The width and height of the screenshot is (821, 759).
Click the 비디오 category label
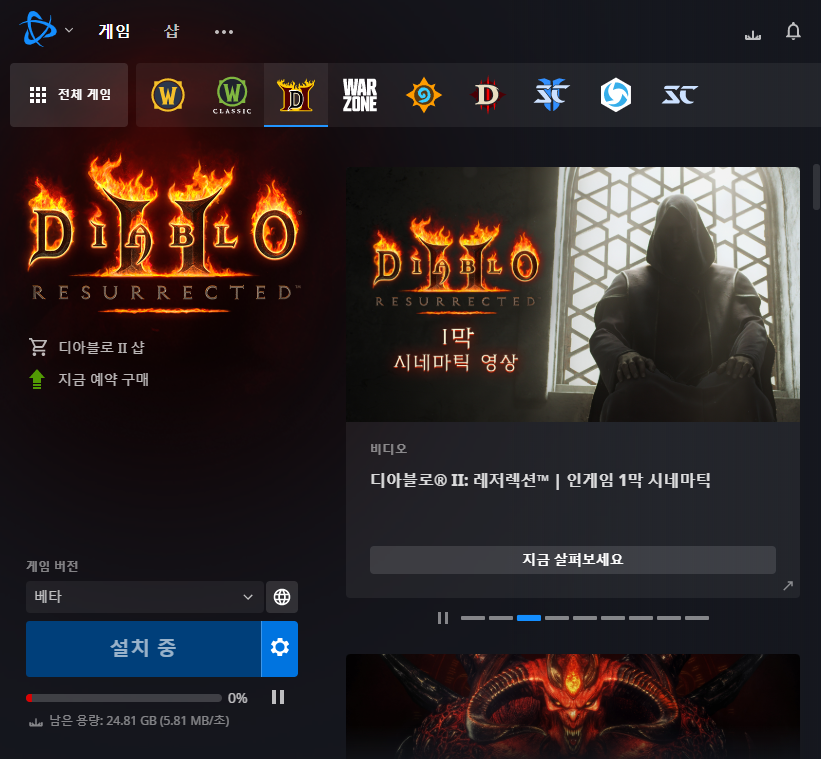[389, 449]
